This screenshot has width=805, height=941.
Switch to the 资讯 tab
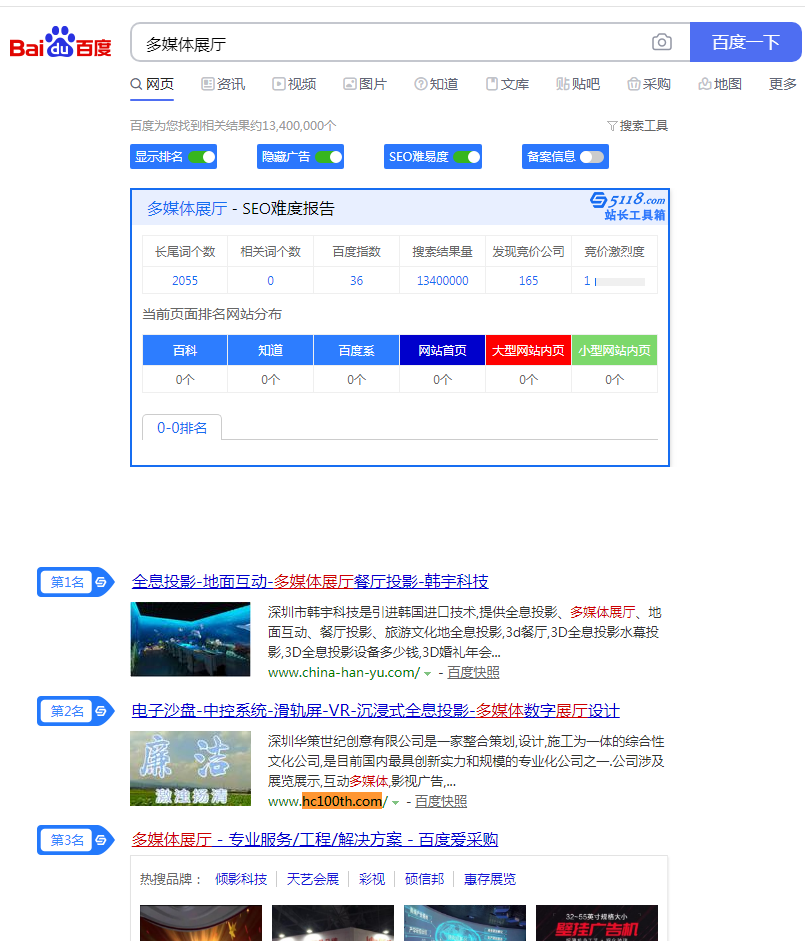[x=223, y=84]
